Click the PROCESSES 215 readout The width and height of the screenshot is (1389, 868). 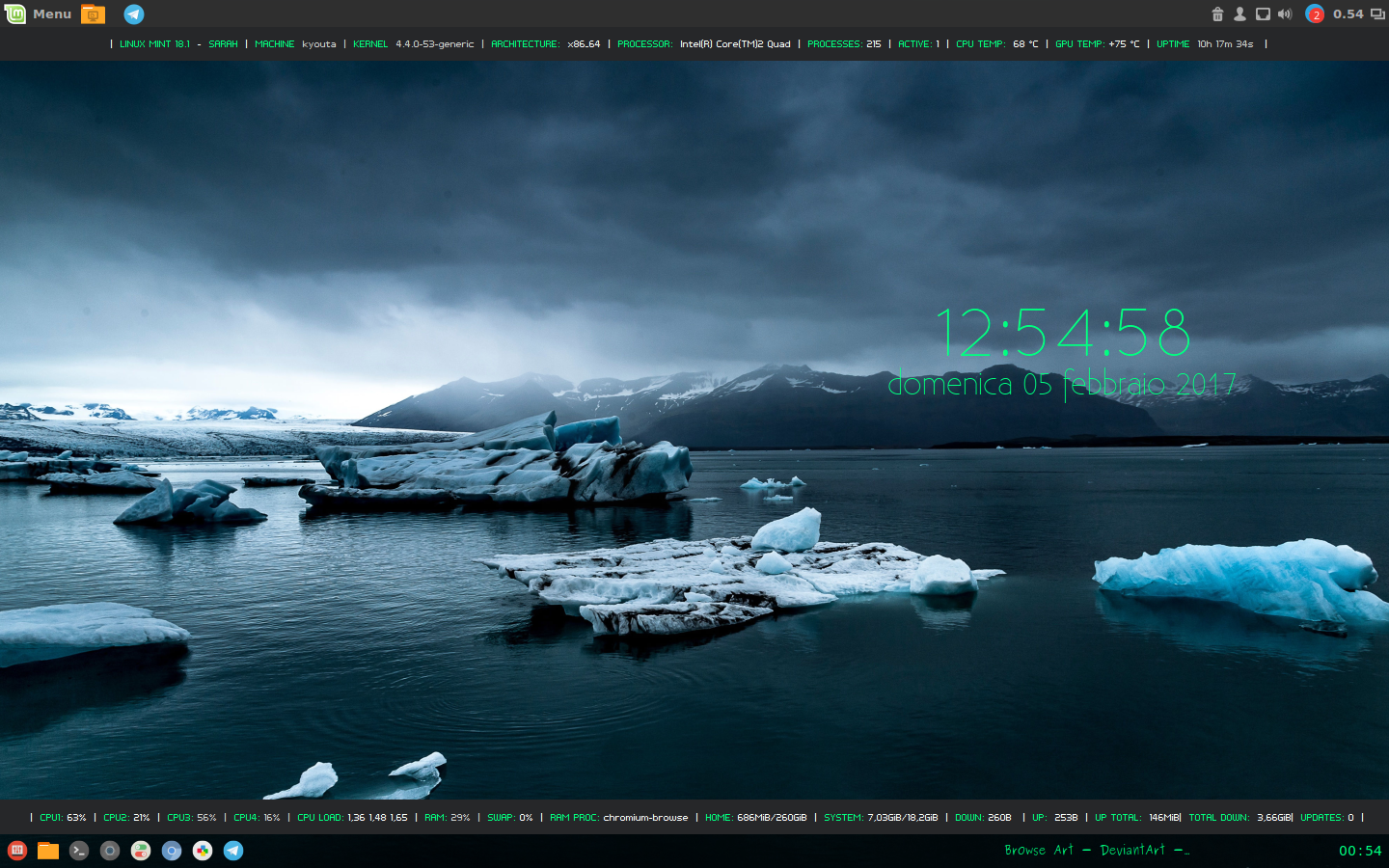844,44
